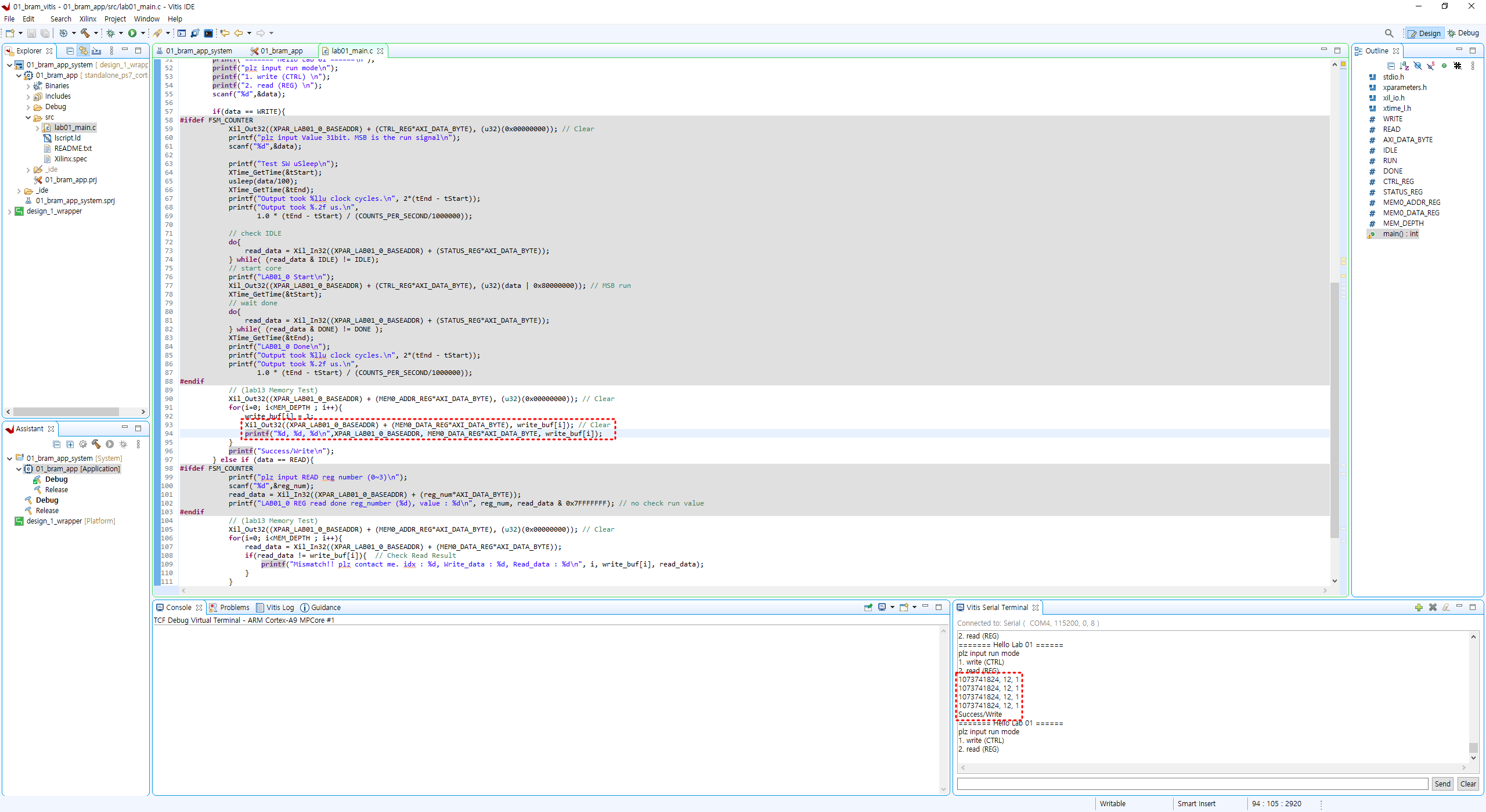Image resolution: width=1486 pixels, height=812 pixels.
Task: Toggle hide static members in the Outline panel
Action: pyautogui.click(x=1431, y=66)
